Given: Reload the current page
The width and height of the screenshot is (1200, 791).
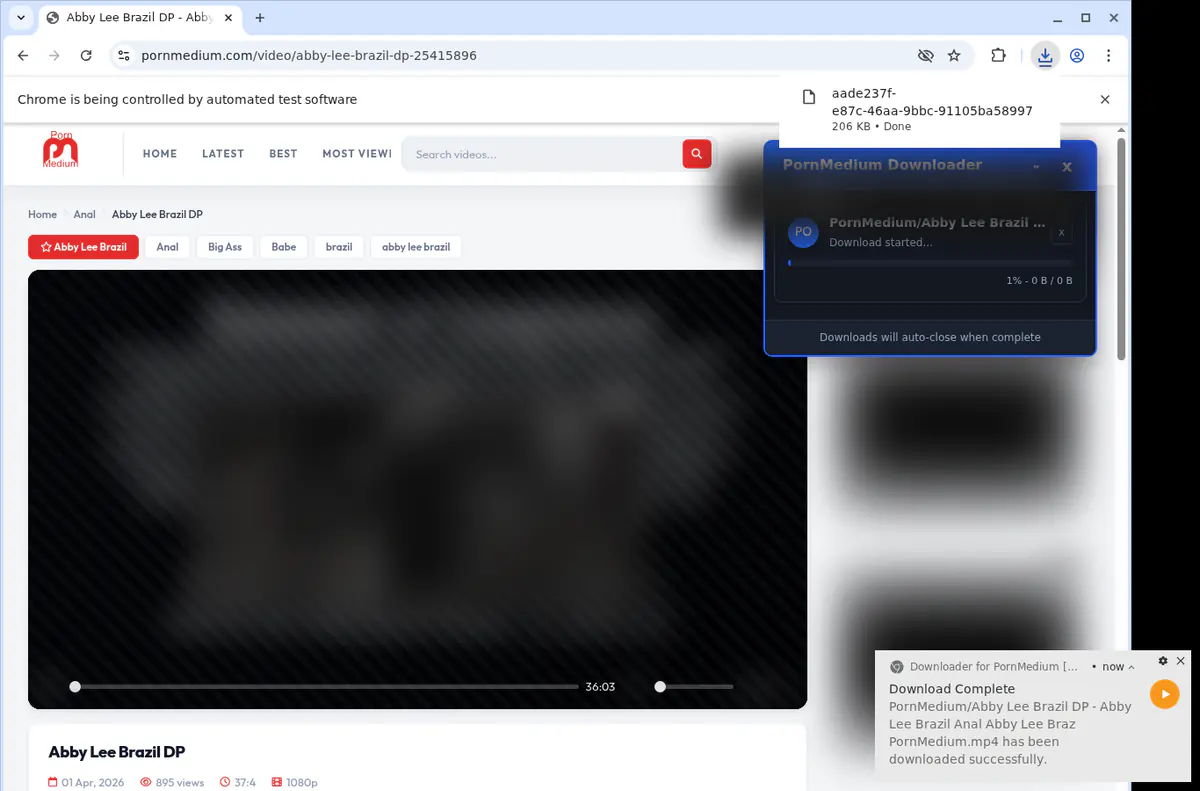Looking at the screenshot, I should pyautogui.click(x=86, y=56).
